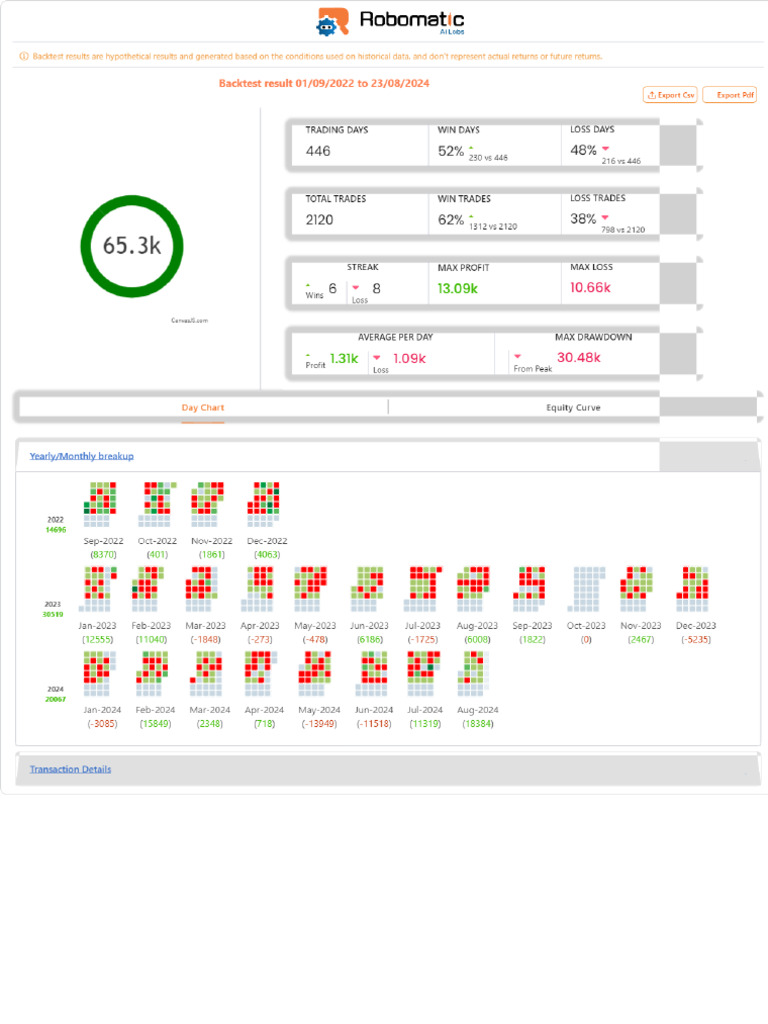
Task: Click the Max Profit 13.09k value
Action: click(x=458, y=288)
